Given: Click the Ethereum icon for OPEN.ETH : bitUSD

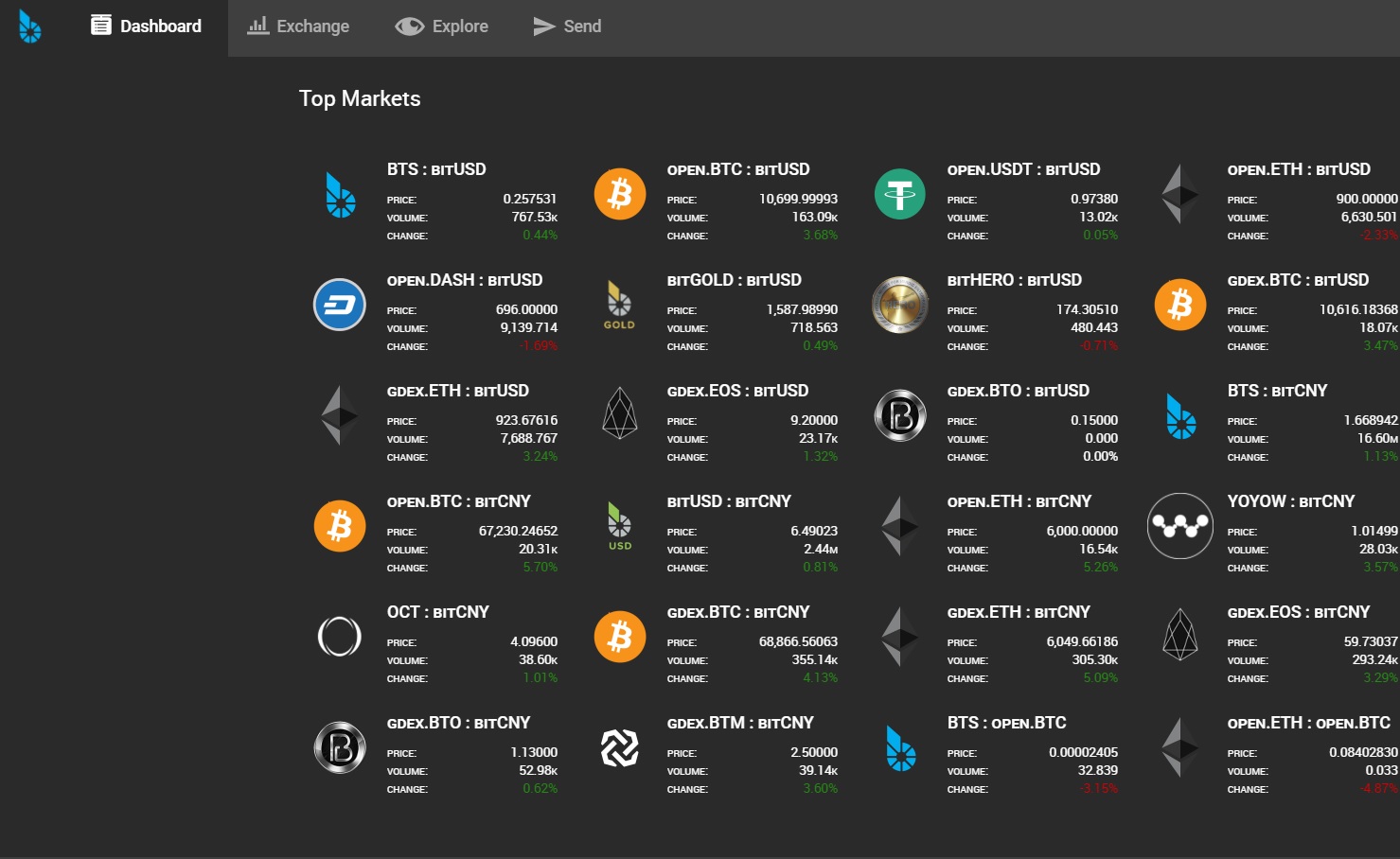Looking at the screenshot, I should (1180, 194).
